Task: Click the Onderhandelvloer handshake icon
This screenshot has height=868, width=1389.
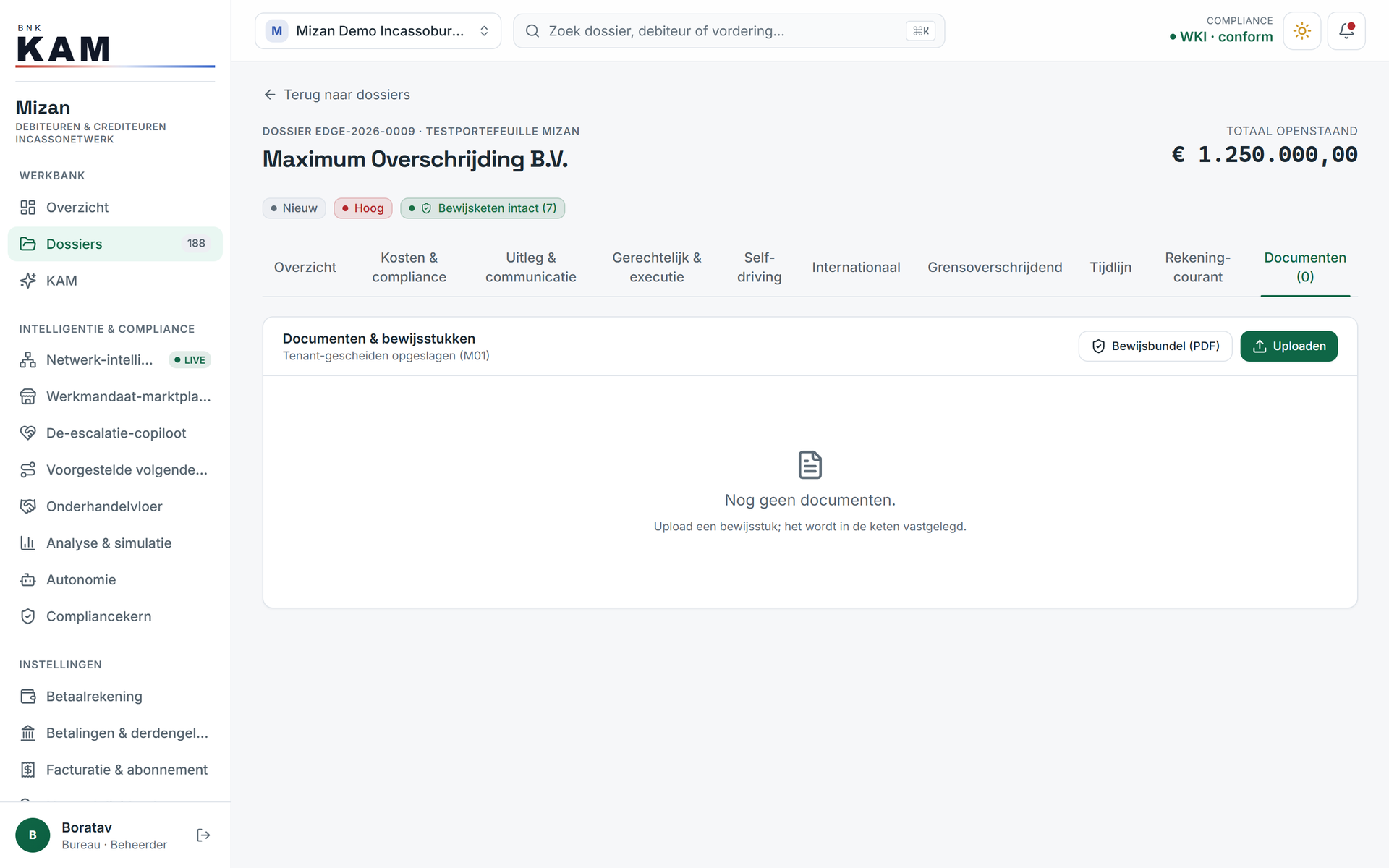Action: click(27, 506)
